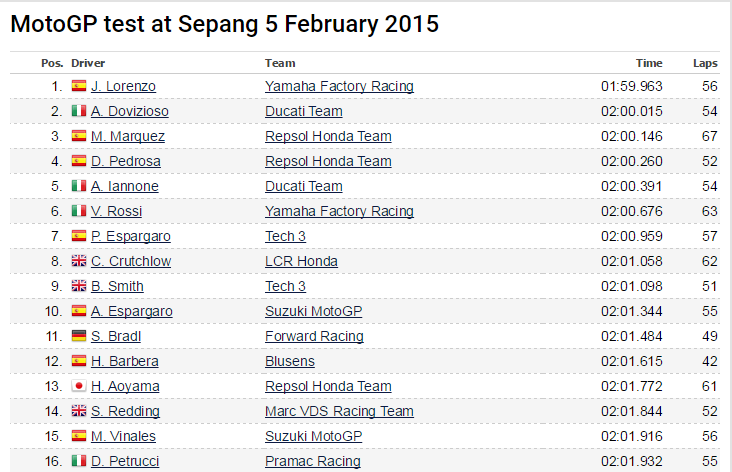Click the British flag beside C. Crutchlow
The image size is (732, 472).
[x=79, y=261]
